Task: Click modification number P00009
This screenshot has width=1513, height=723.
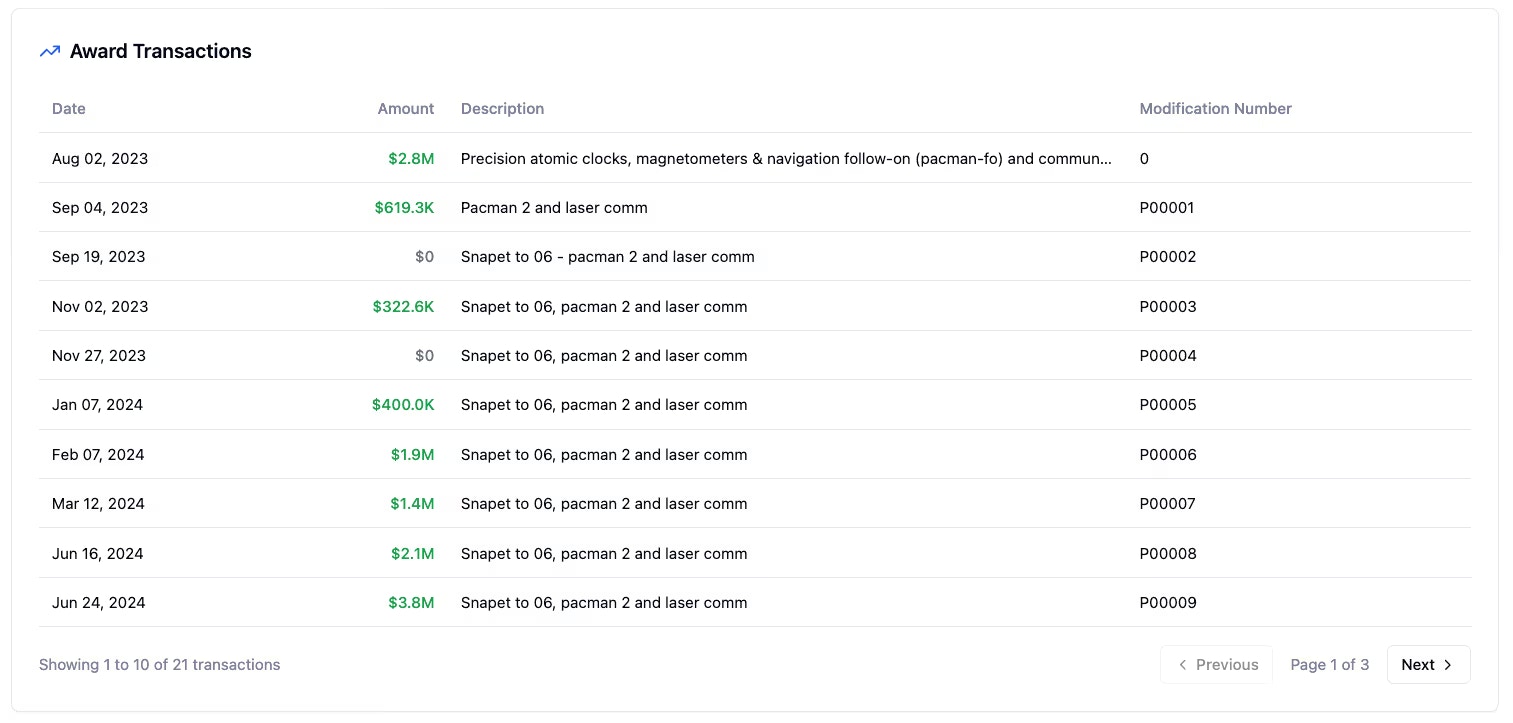Action: click(1168, 602)
